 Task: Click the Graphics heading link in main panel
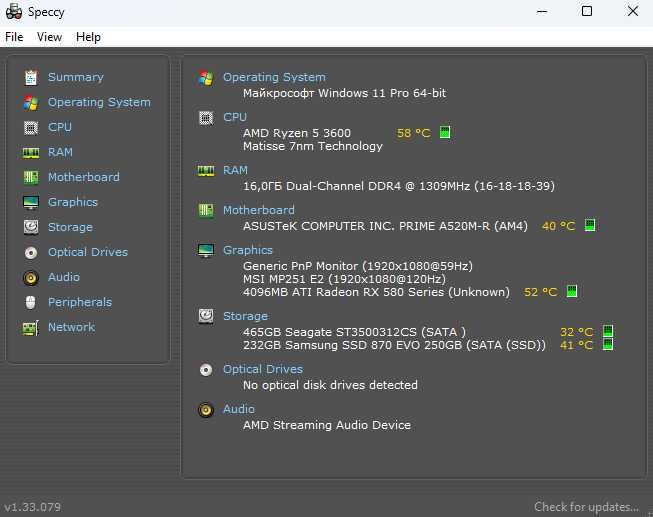pyautogui.click(x=248, y=250)
